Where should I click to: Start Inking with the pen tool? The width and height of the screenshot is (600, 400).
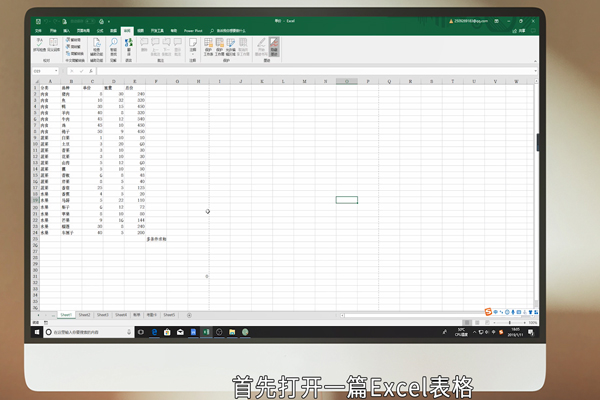pyautogui.click(x=261, y=47)
